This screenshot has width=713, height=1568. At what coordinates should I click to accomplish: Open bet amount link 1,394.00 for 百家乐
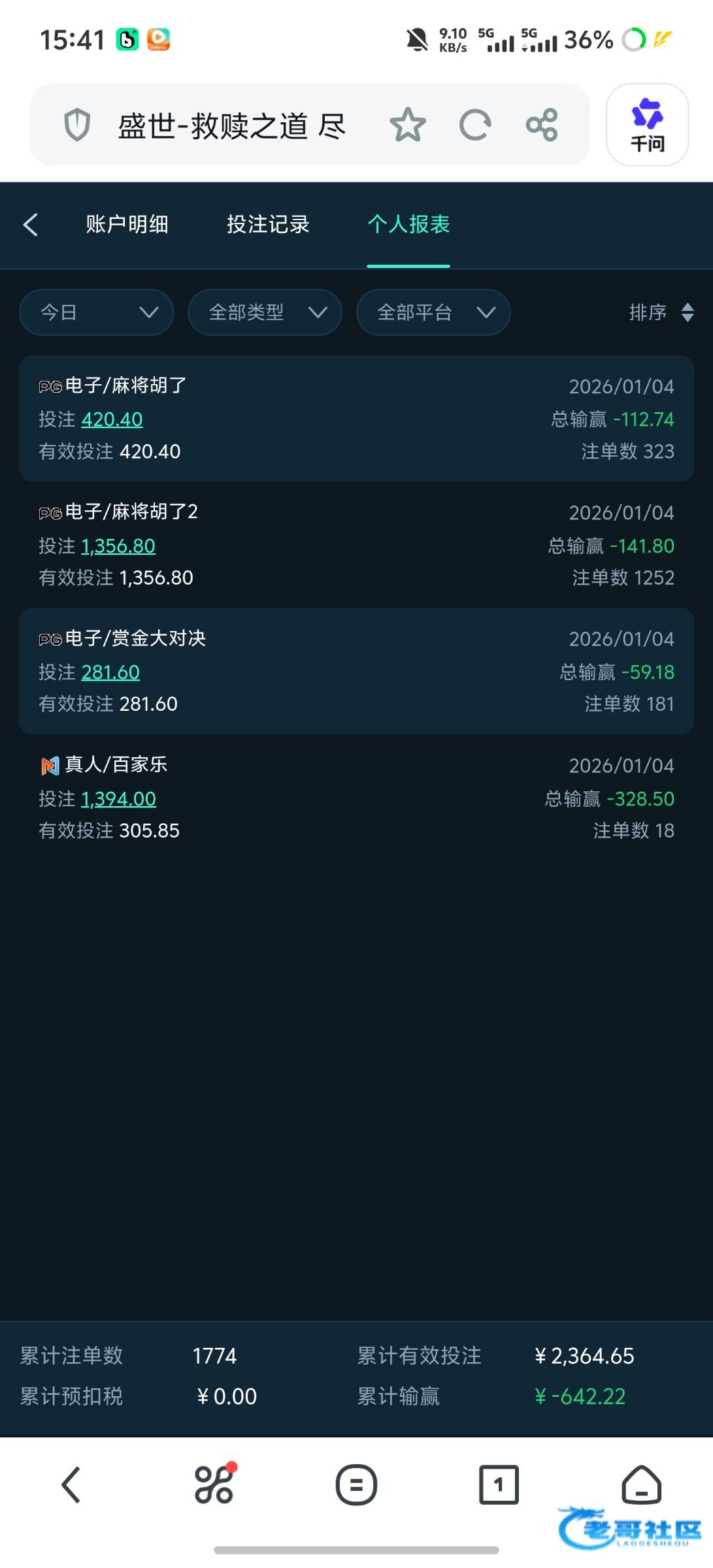click(x=118, y=799)
